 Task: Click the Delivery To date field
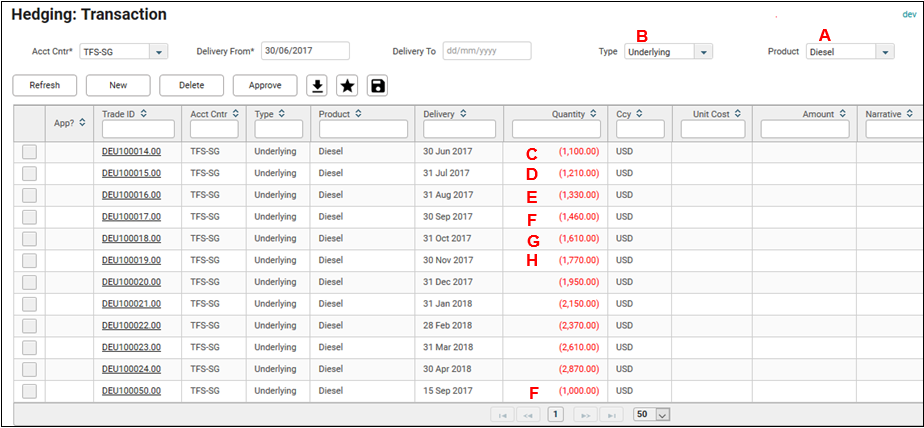[x=486, y=51]
